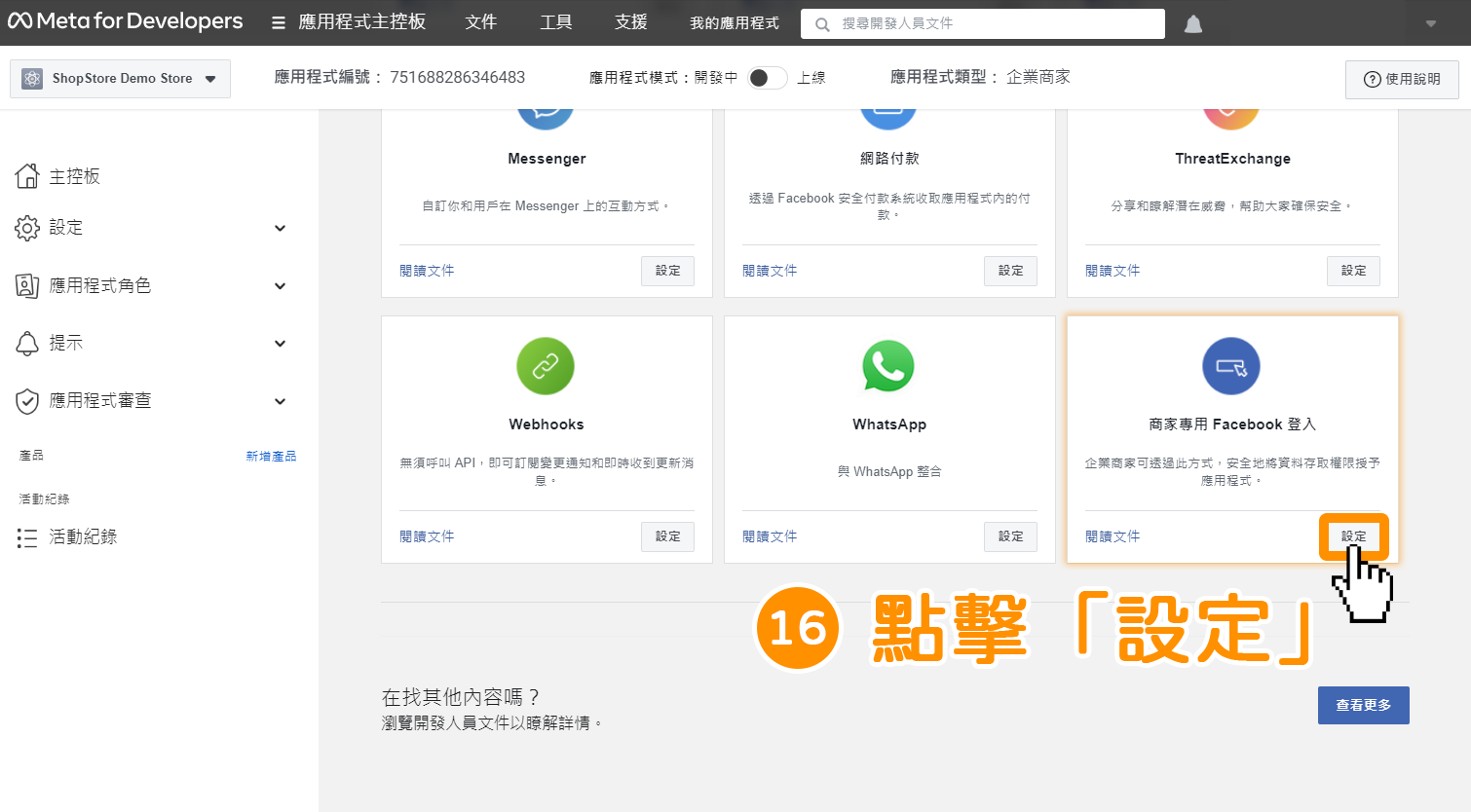Click 設定 button on WhatsApp card
The width and height of the screenshot is (1471, 812).
tap(1011, 536)
